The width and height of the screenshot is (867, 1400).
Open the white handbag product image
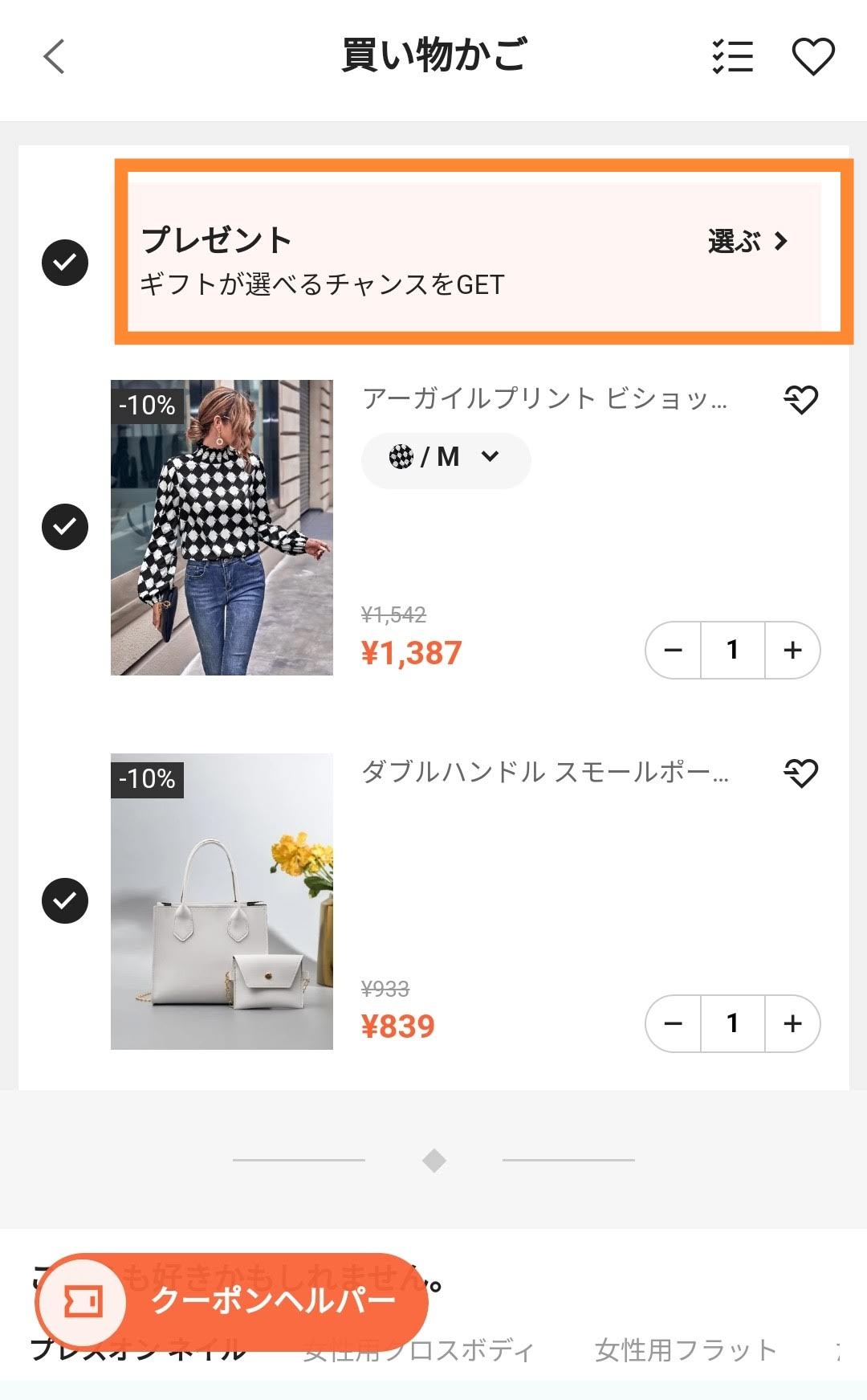pos(222,900)
